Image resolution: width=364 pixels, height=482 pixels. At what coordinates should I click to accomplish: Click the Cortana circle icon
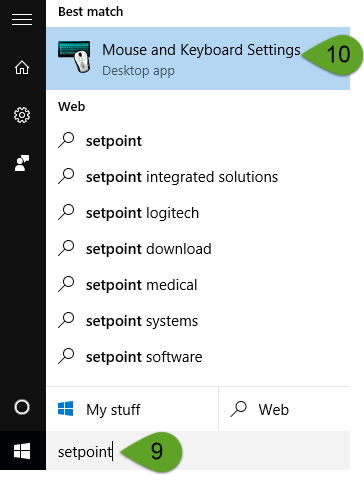coord(22,407)
